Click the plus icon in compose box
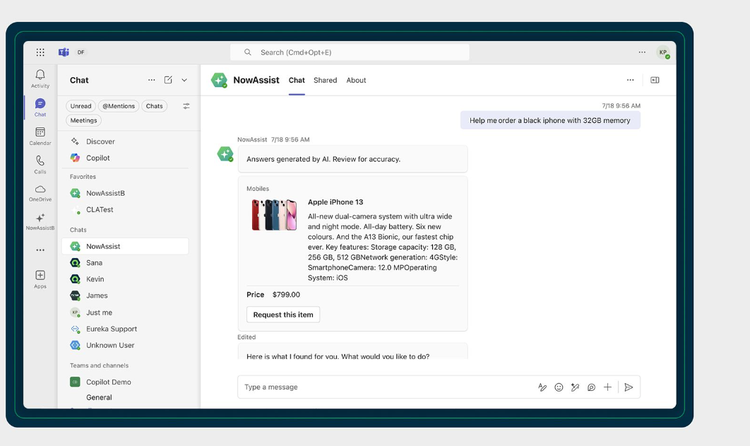Screen dimensions: 750x446 607,387
